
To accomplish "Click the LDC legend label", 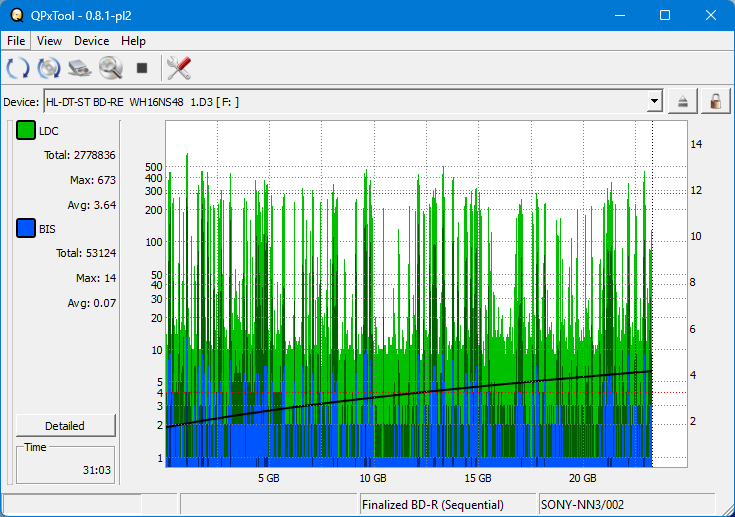I will coord(48,131).
